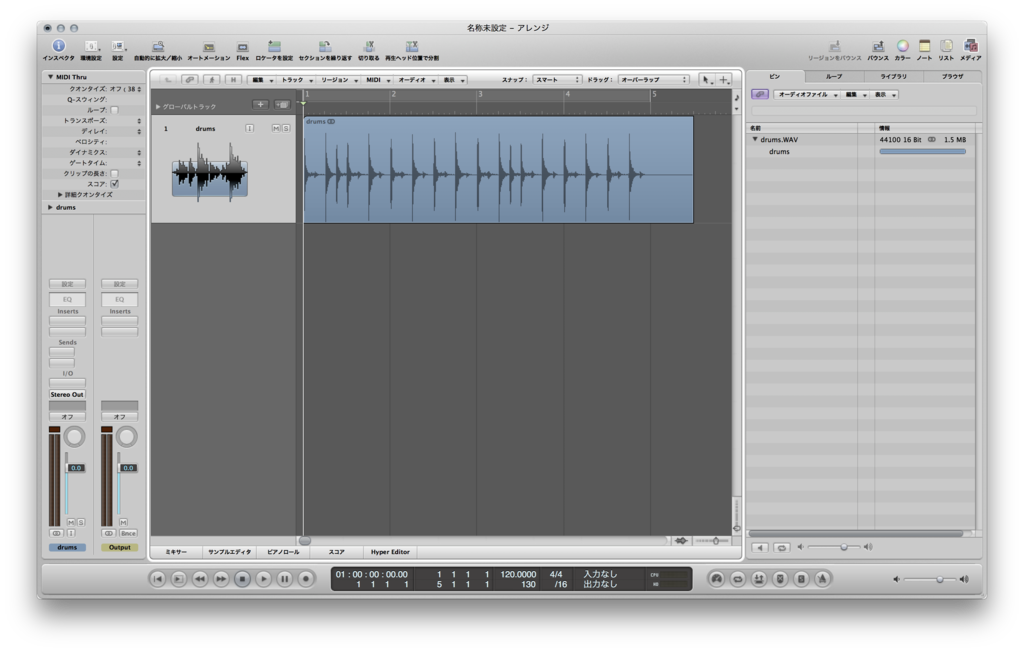Click the add track plus button

click(260, 105)
